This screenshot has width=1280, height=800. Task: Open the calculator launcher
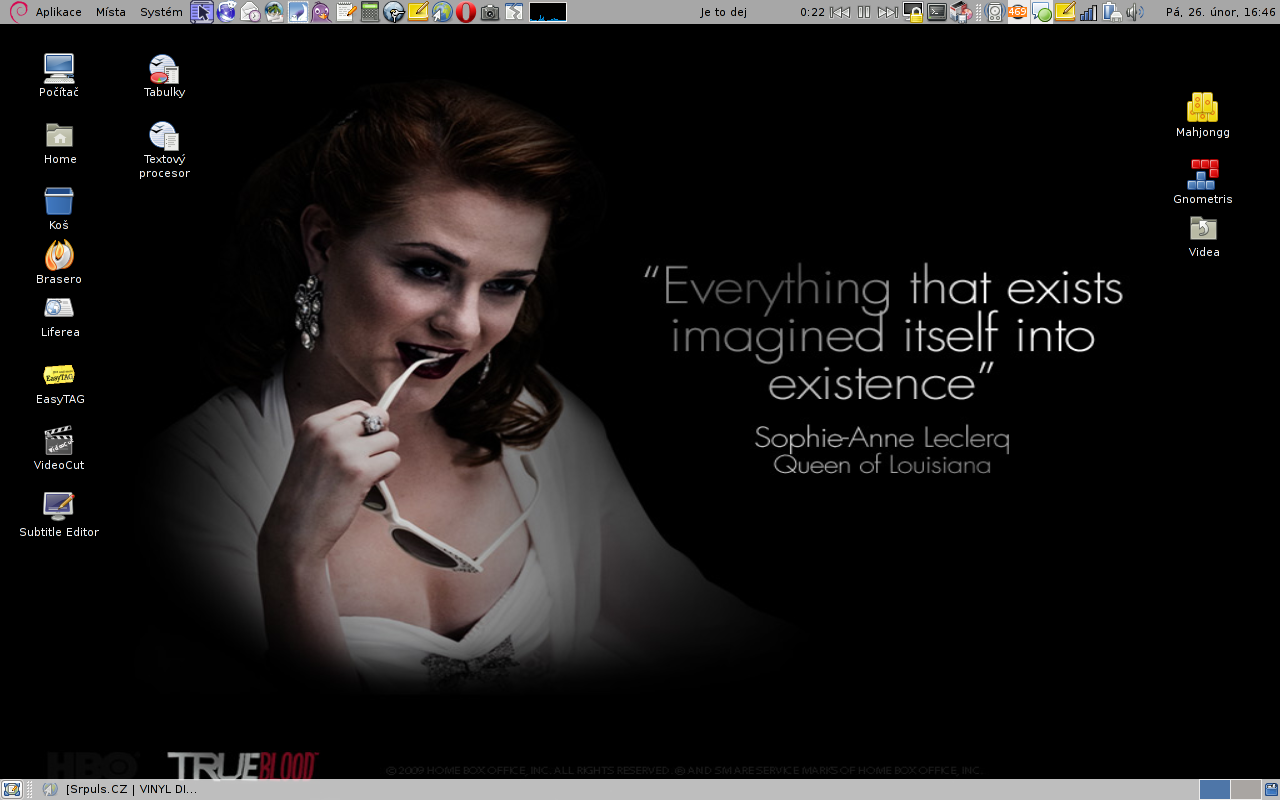coord(370,12)
